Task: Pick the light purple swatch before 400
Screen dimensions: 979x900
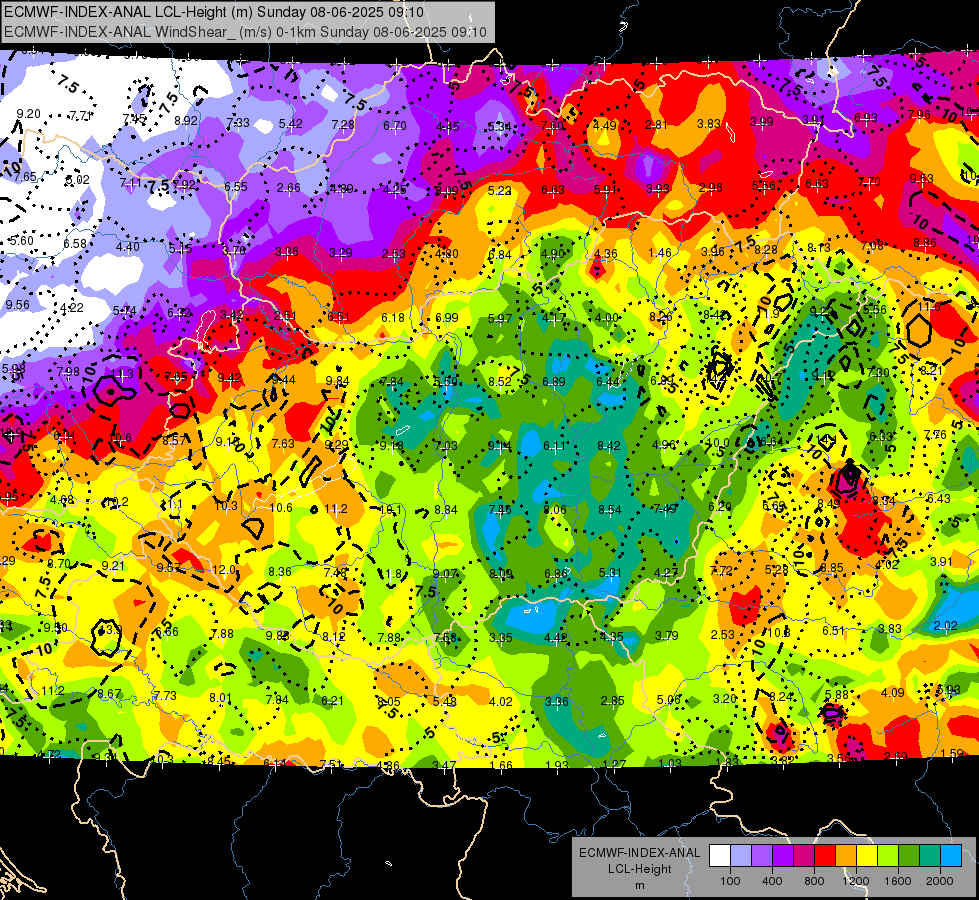Action: (762, 856)
